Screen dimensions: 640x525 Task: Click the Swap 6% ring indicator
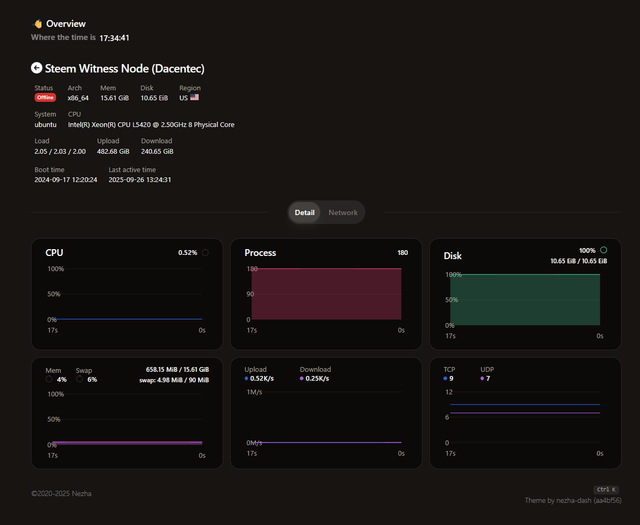click(80, 379)
